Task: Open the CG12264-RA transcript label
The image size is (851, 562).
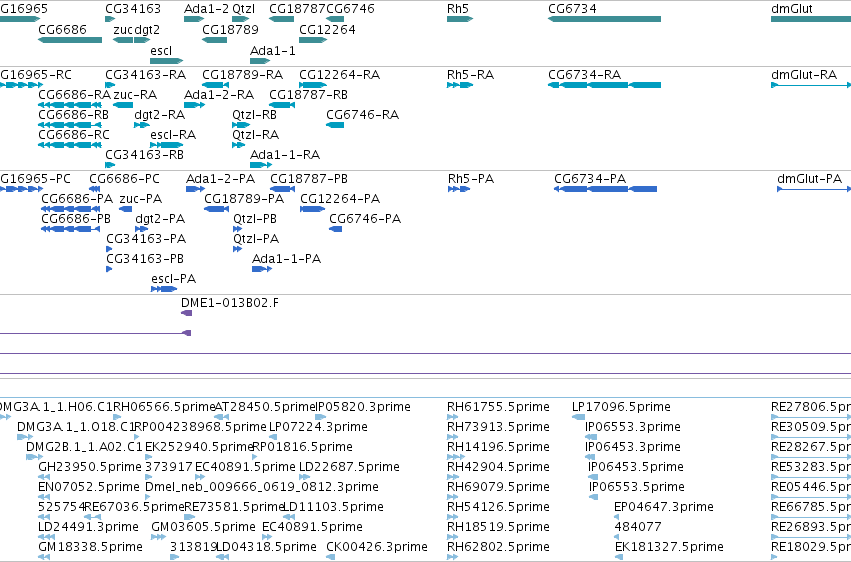Action: tap(339, 75)
